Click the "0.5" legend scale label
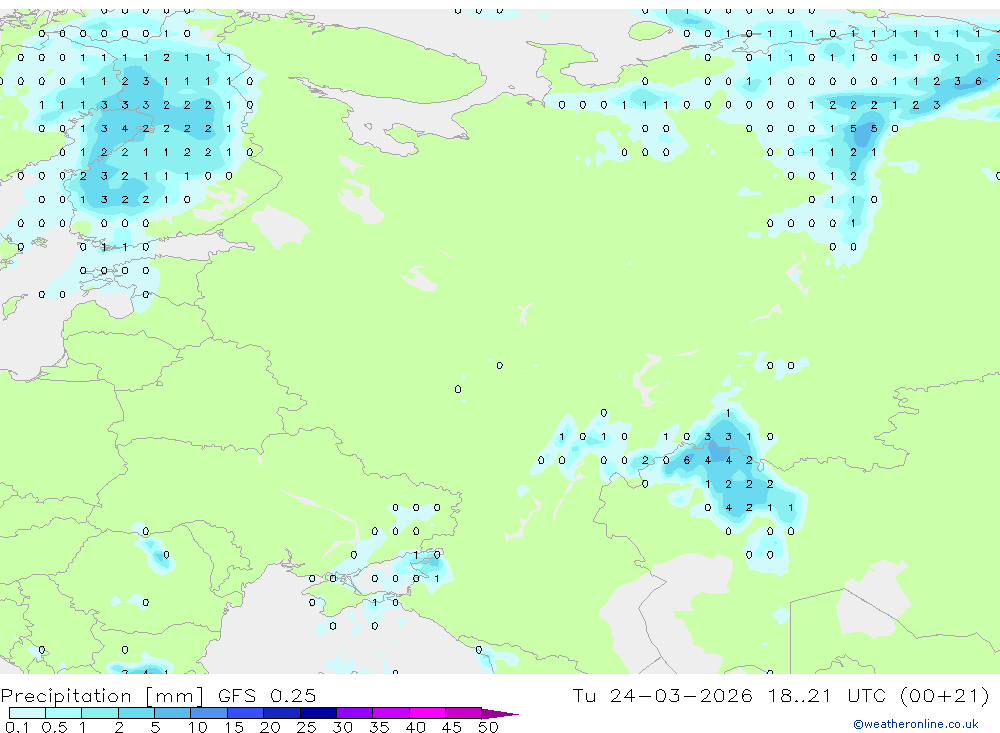Image resolution: width=1000 pixels, height=733 pixels. pyautogui.click(x=55, y=727)
